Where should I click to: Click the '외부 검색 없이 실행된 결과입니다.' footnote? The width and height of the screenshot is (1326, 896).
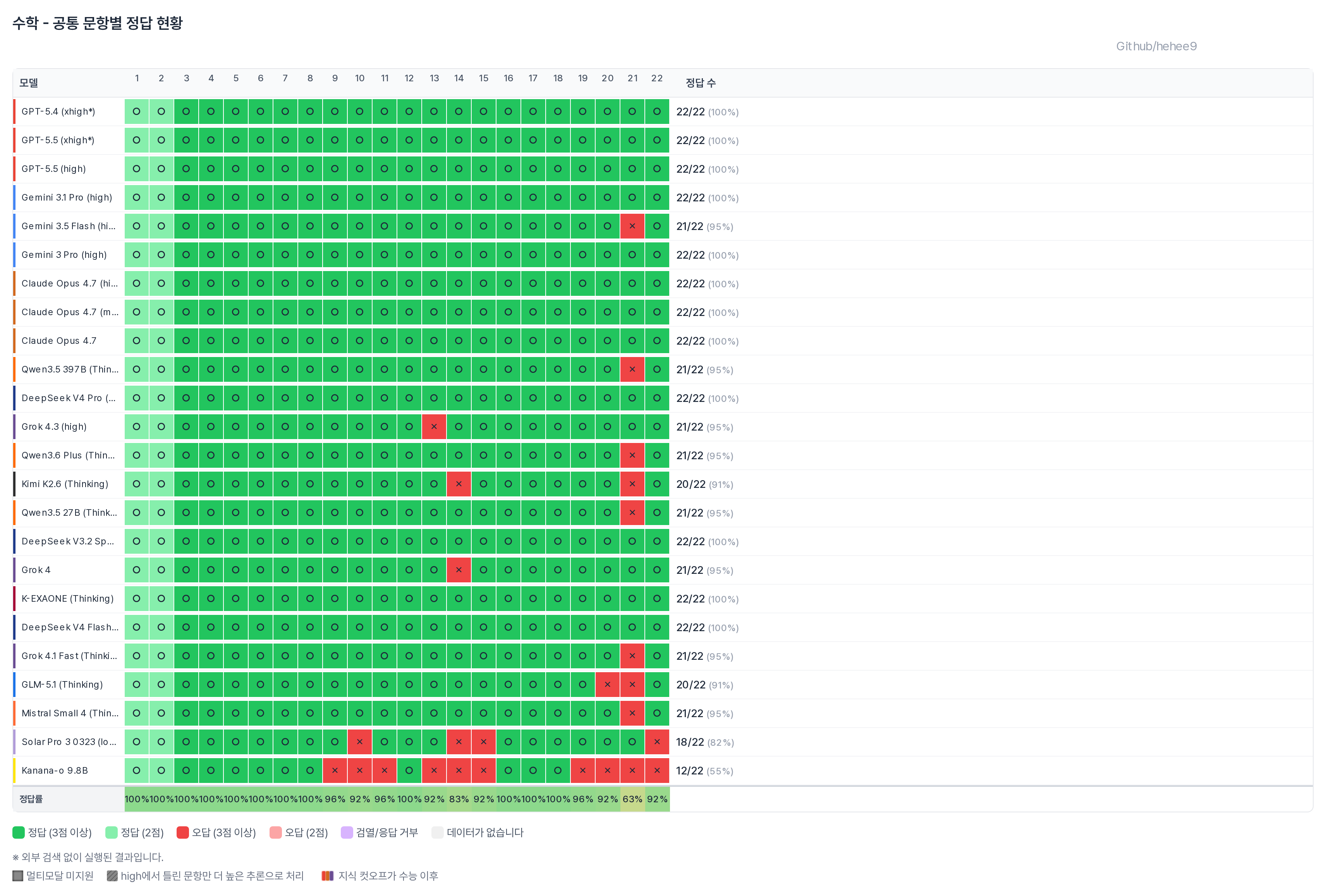[88, 857]
